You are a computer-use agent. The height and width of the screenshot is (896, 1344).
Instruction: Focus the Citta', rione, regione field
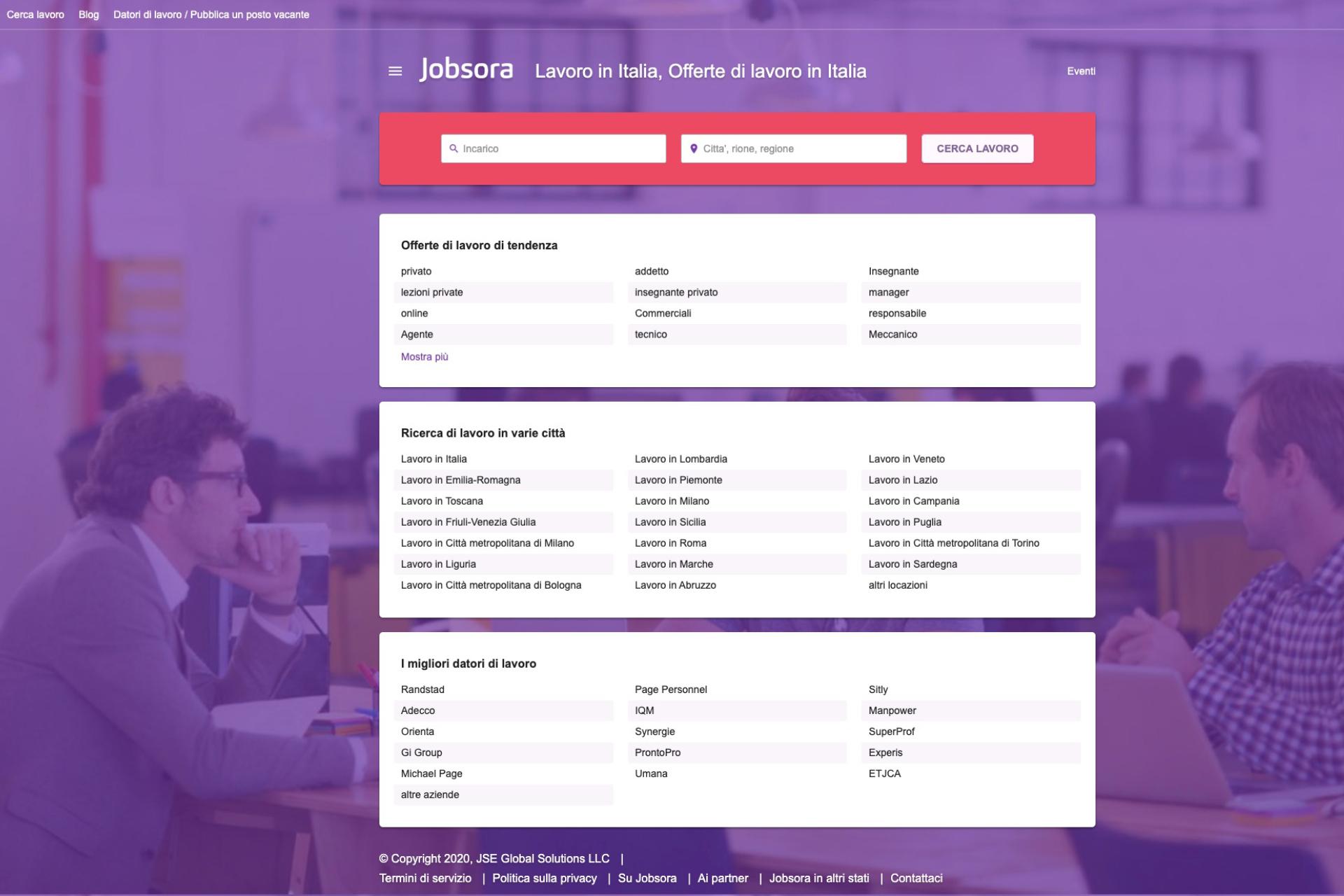794,148
